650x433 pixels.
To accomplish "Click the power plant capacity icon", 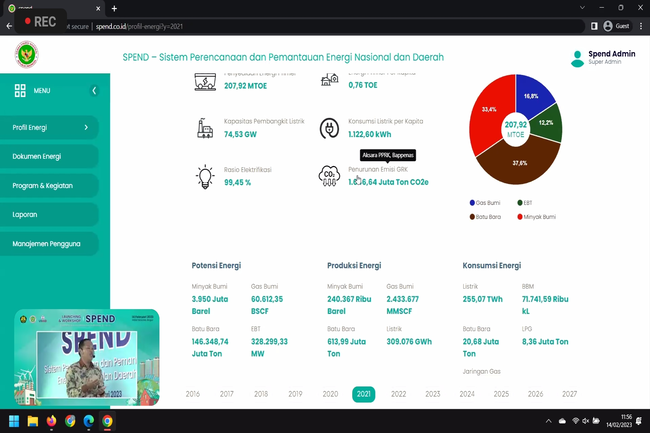I will click(205, 128).
